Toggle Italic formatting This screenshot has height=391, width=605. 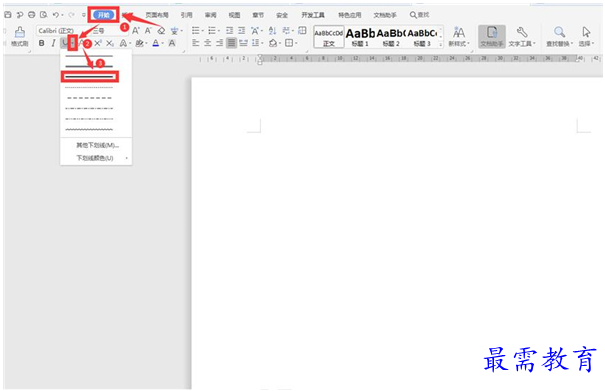(53, 43)
